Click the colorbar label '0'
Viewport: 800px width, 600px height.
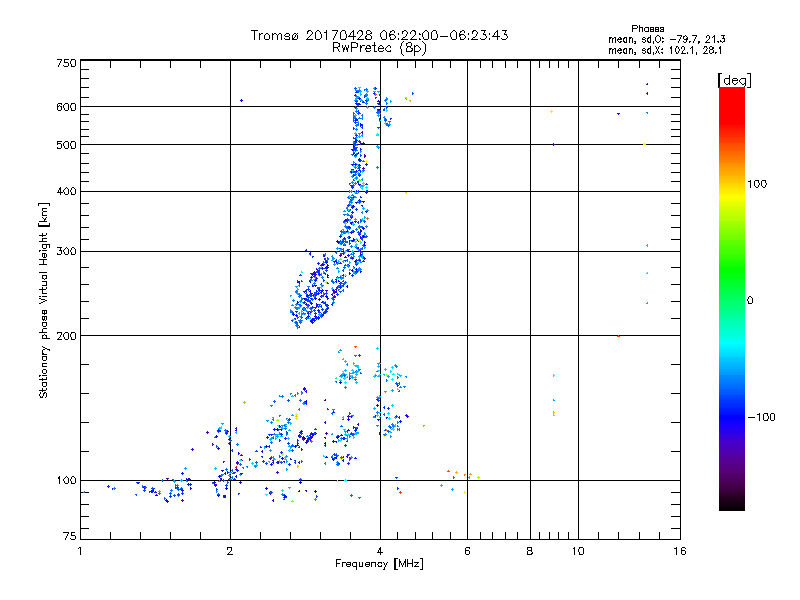750,301
